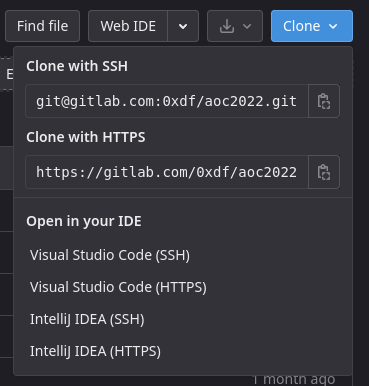Choose IntelliJ IDEA (SSH) option
Screen dimensions: 369x386
(x=87, y=319)
